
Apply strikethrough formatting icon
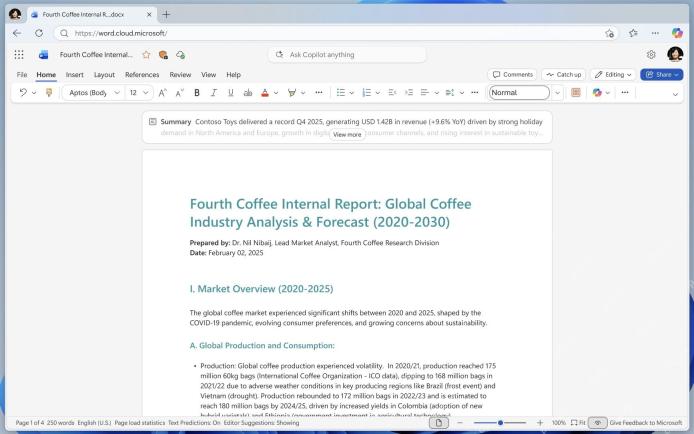[248, 92]
